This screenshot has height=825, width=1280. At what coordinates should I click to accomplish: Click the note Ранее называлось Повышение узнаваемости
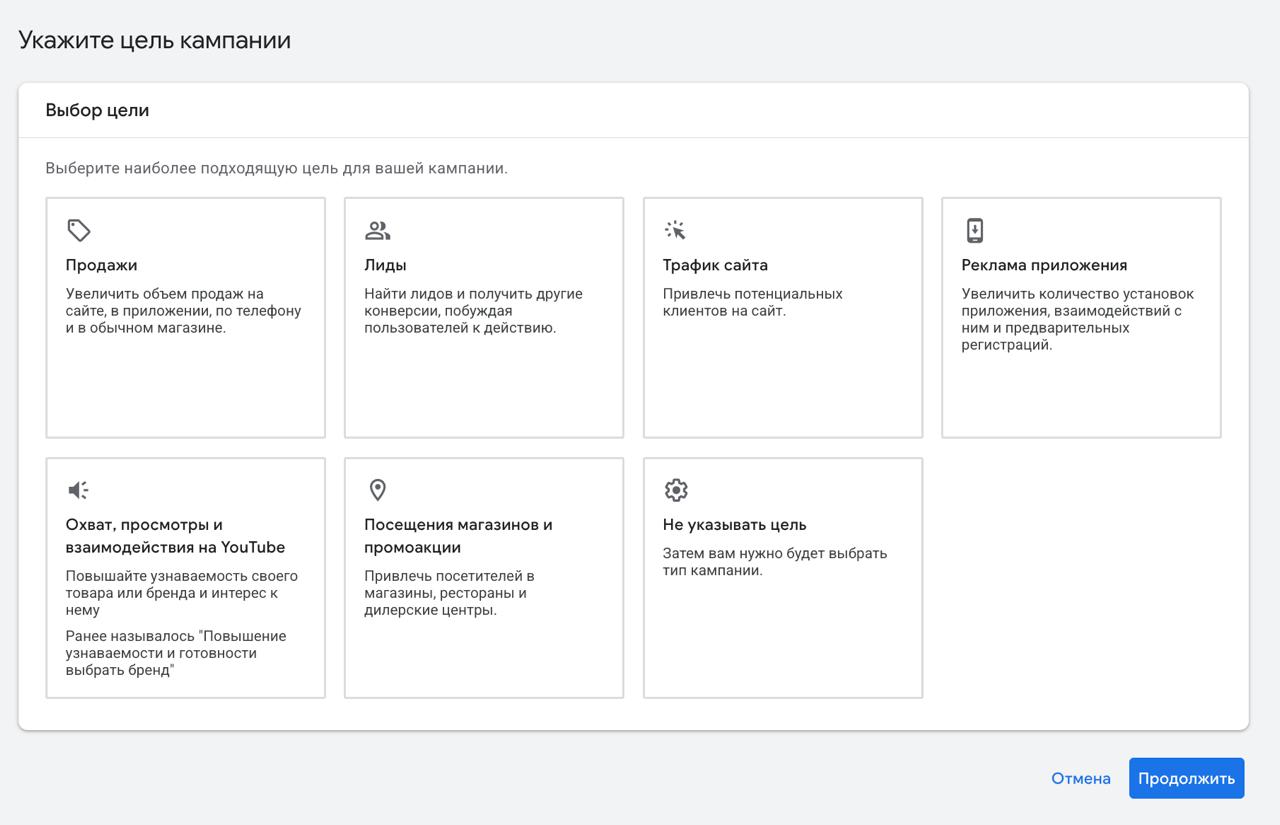click(x=176, y=653)
